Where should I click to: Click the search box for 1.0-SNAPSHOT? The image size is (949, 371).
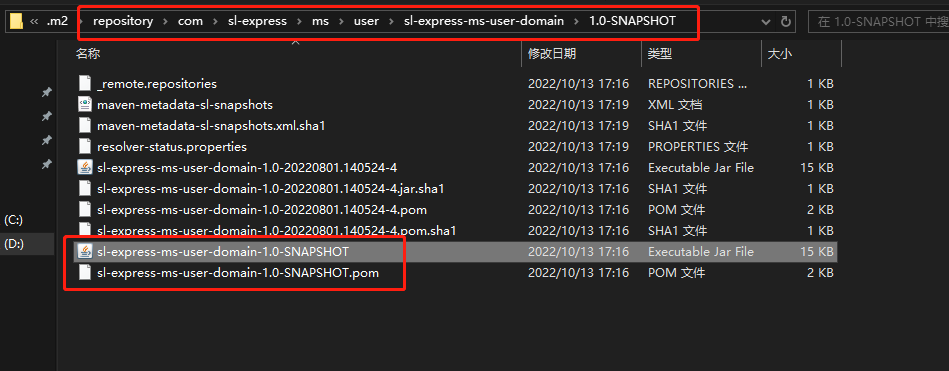pyautogui.click(x=879, y=21)
